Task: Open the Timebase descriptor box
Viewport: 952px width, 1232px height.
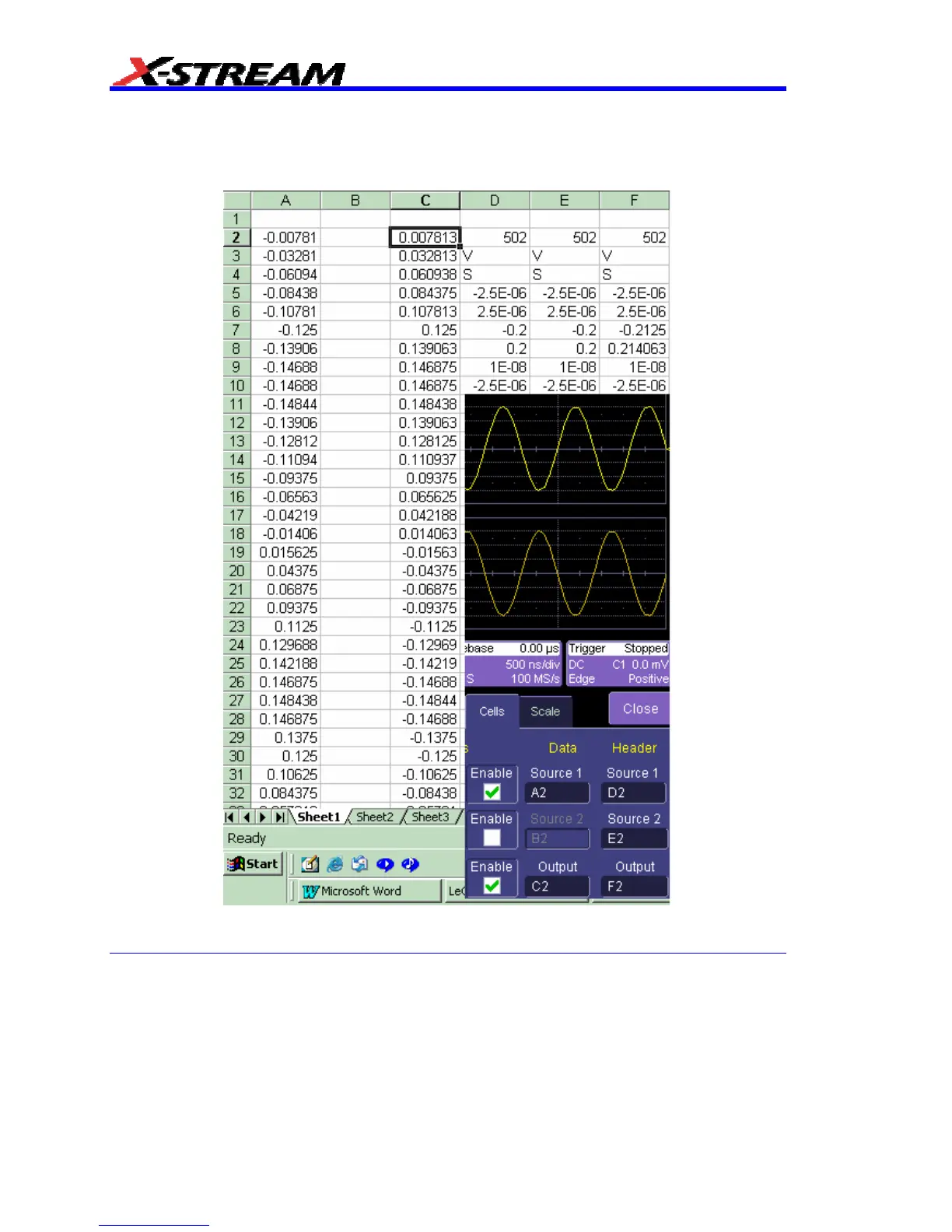Action: 513,663
